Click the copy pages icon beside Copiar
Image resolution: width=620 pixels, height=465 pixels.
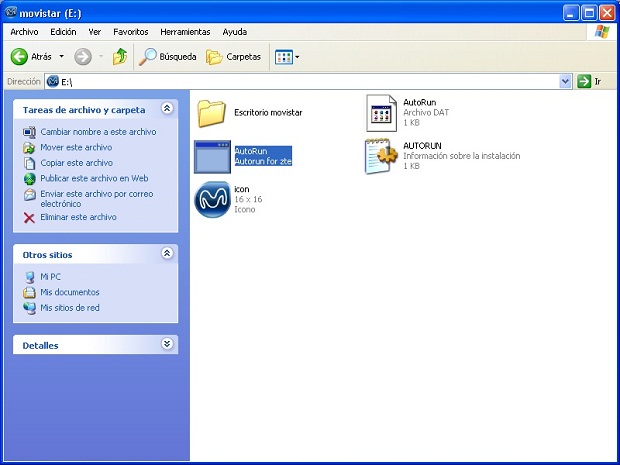(29, 163)
